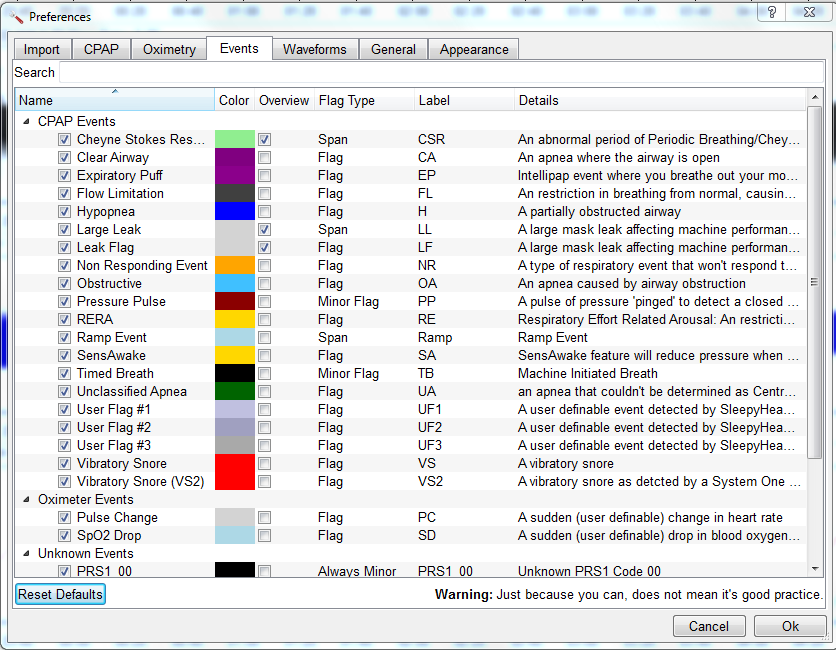The height and width of the screenshot is (650, 836).
Task: Click the Vibratory Snore red color swatch
Action: pyautogui.click(x=235, y=464)
